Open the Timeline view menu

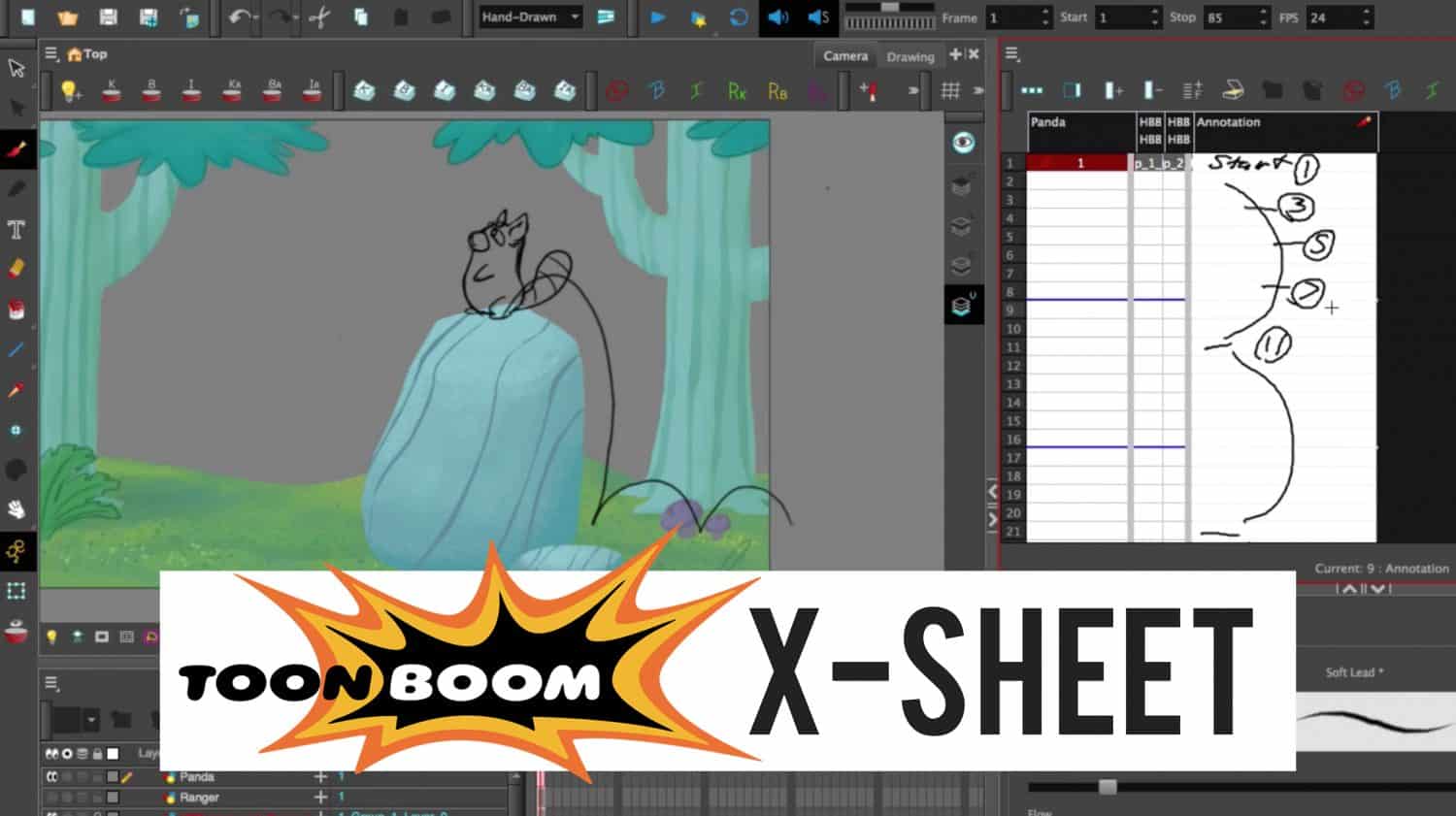point(51,683)
